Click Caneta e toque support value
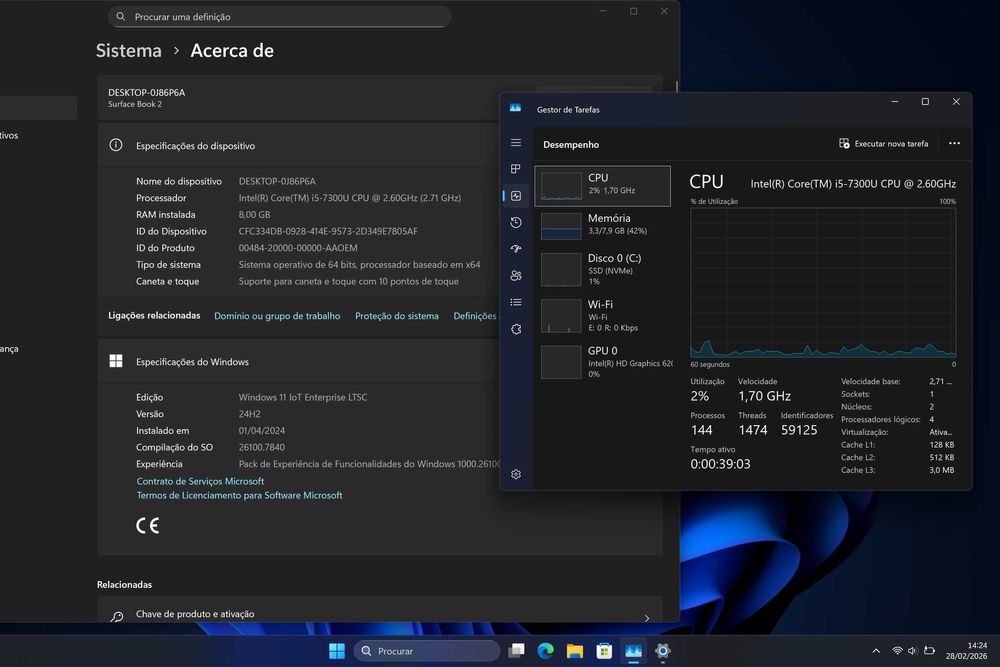 point(348,281)
